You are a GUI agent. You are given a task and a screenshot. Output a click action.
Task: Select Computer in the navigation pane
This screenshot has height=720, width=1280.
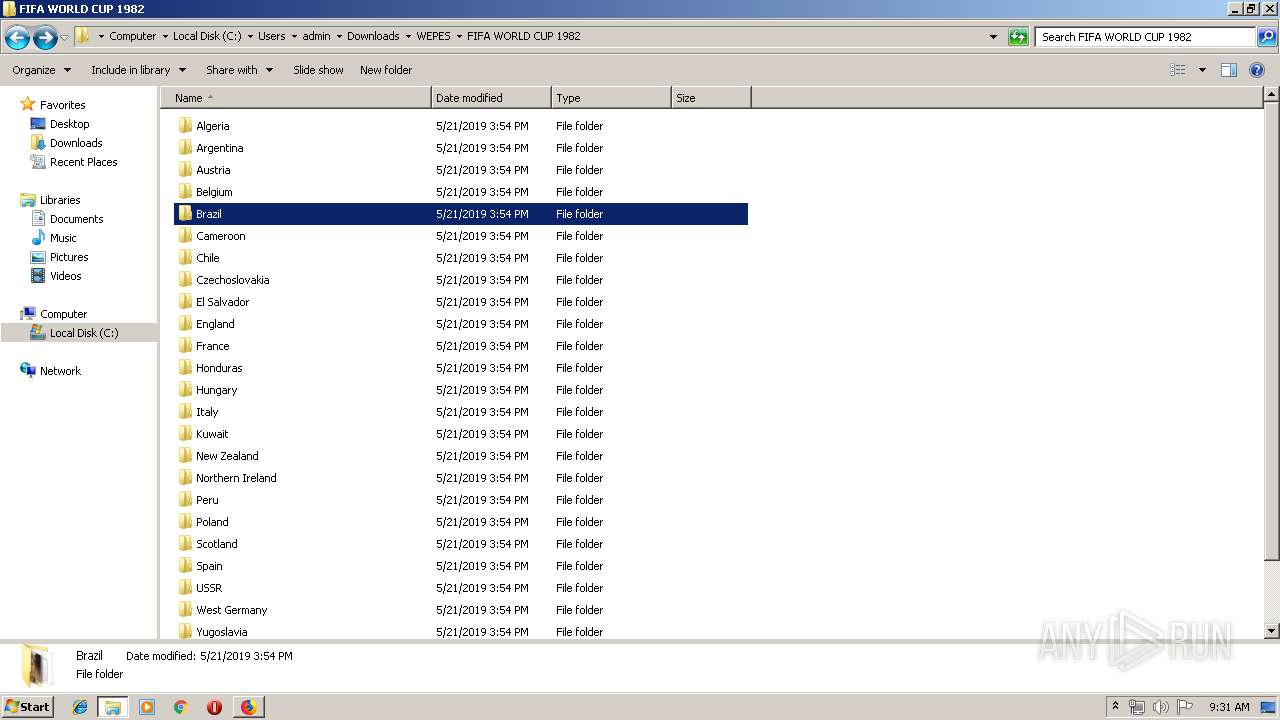click(x=63, y=314)
